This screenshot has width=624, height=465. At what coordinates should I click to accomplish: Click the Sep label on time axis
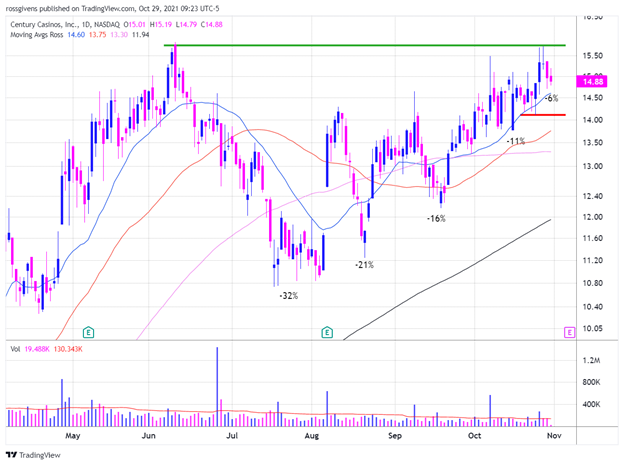pos(395,436)
